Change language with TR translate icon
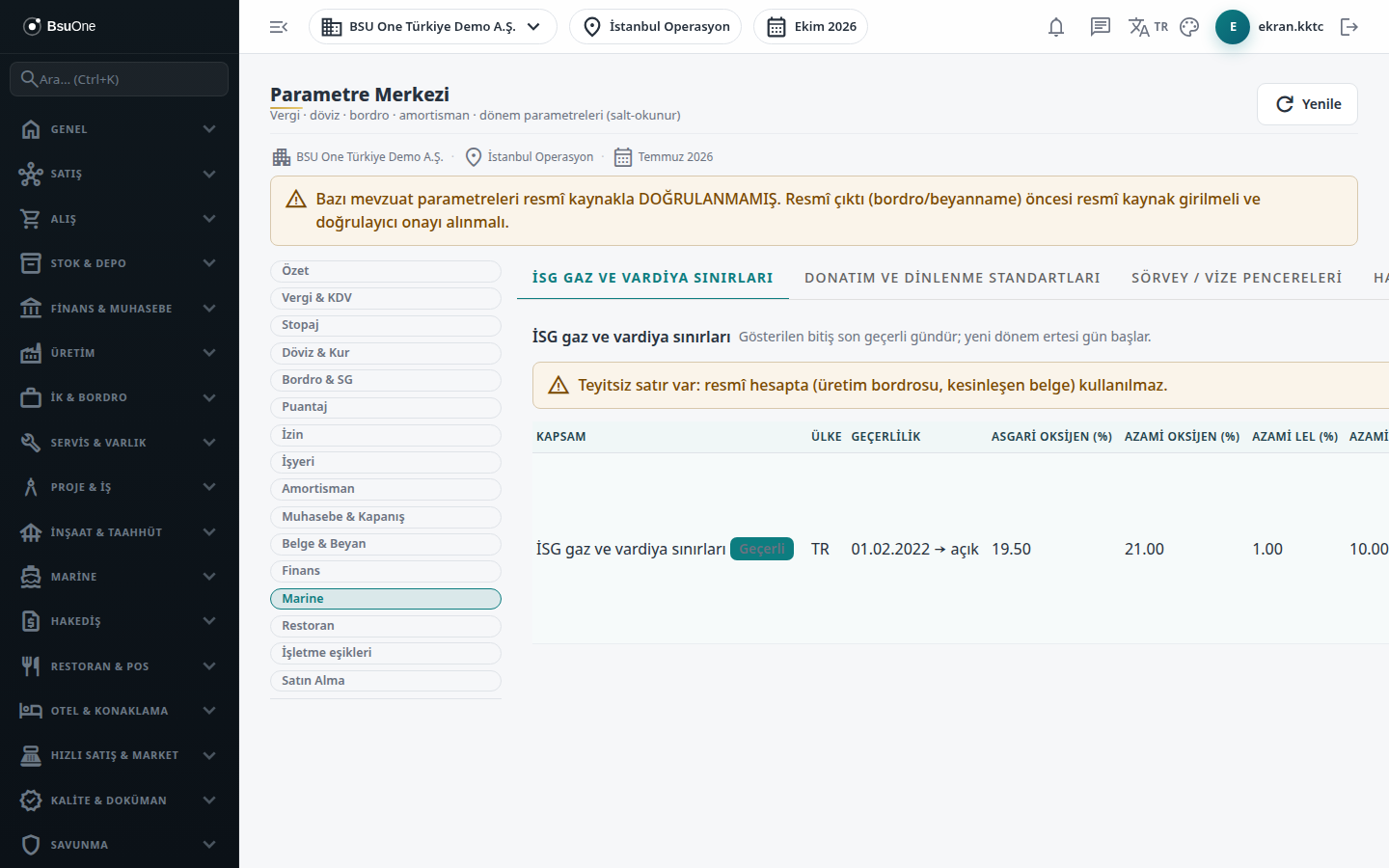The width and height of the screenshot is (1389, 868). tap(1148, 27)
